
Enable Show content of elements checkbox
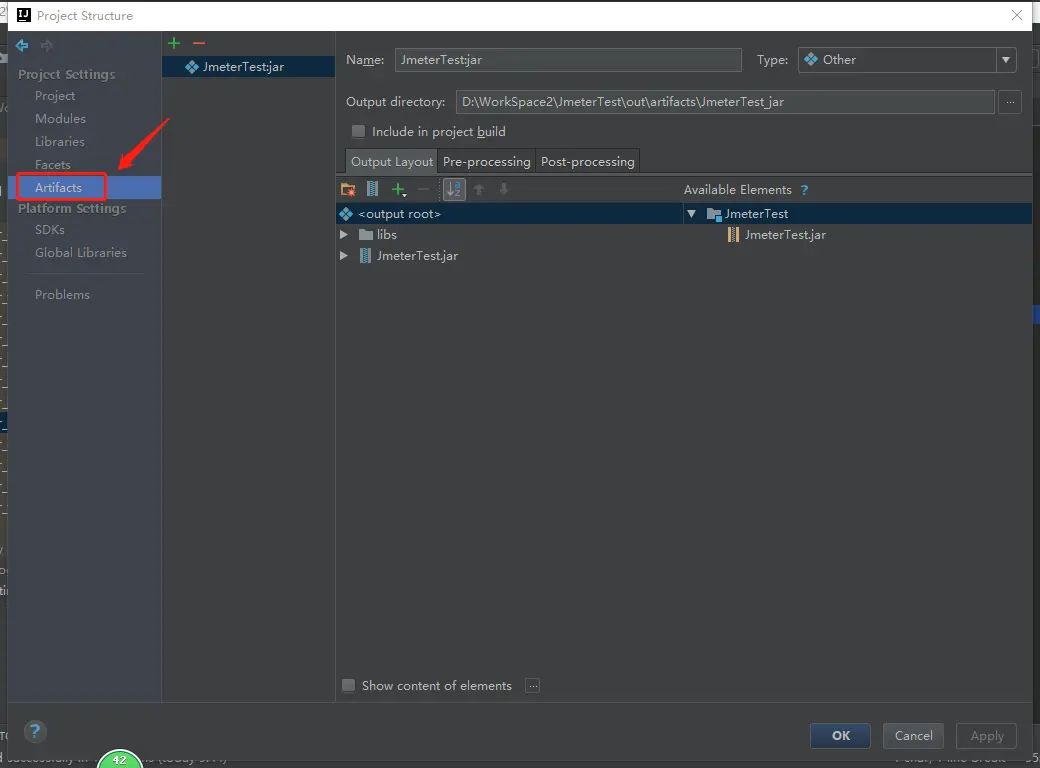348,685
